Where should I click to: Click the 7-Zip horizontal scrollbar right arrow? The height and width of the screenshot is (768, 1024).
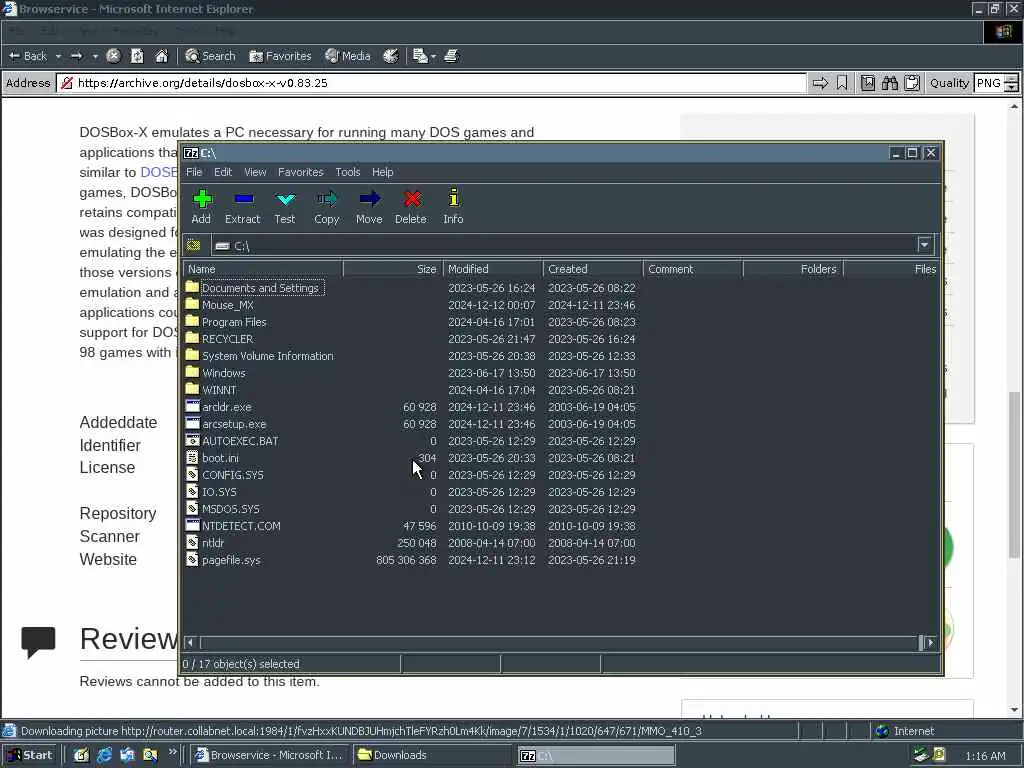coord(930,643)
